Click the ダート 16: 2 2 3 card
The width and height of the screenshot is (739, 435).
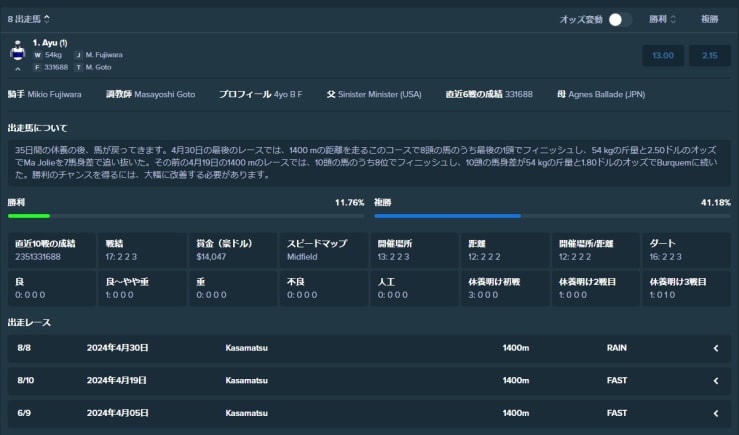(686, 250)
